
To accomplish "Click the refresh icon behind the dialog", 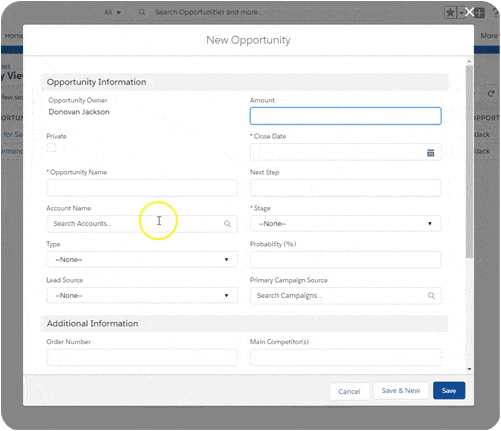I will tap(491, 94).
